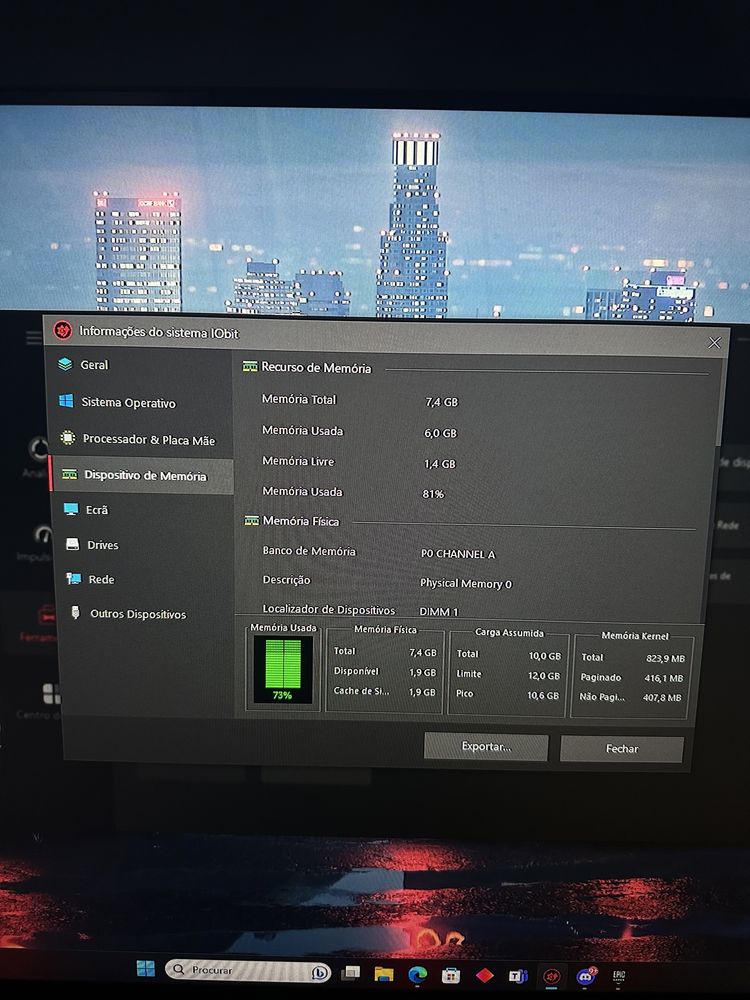Click the Memória Total value 7,4 GB

point(441,402)
